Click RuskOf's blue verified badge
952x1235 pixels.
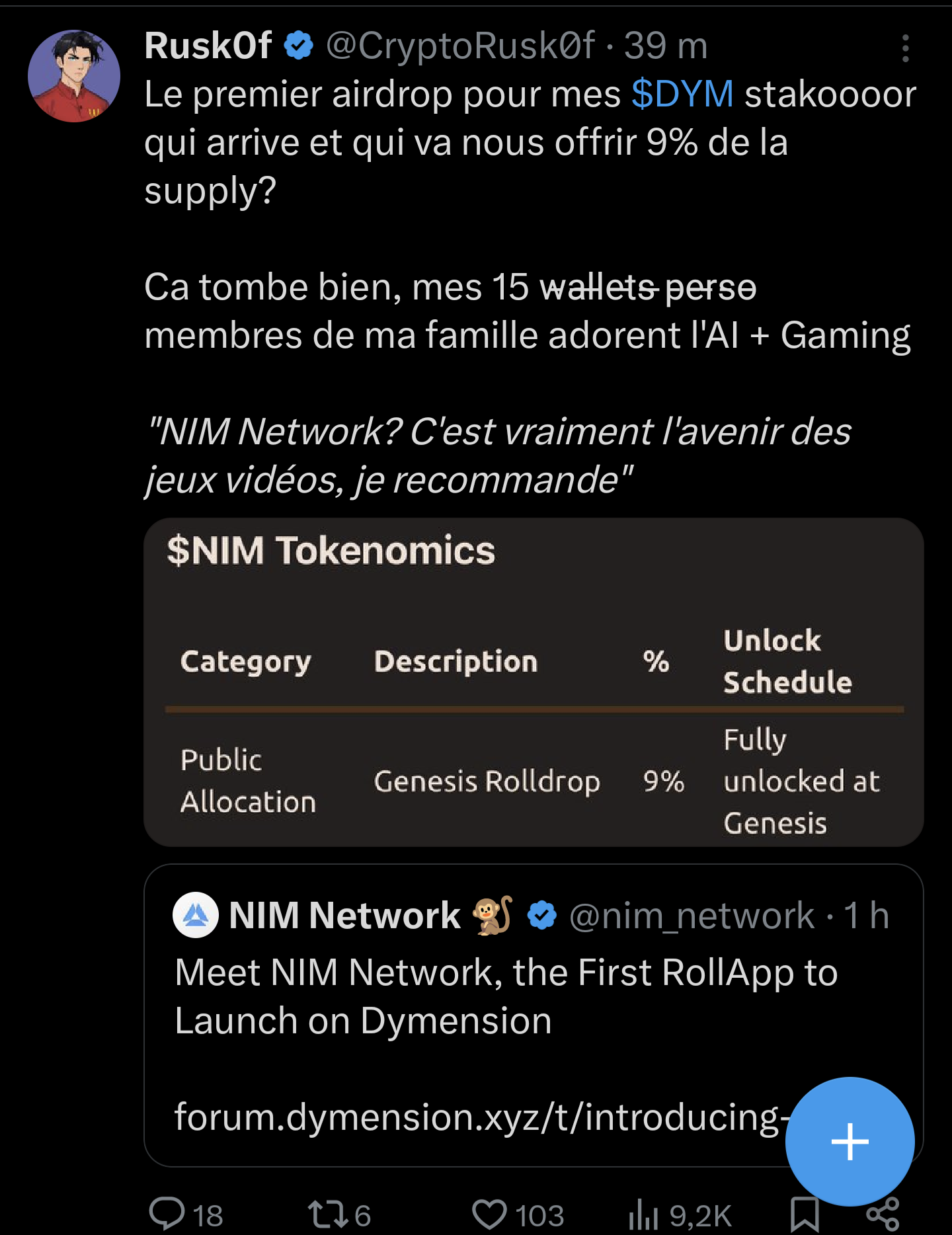[x=299, y=46]
